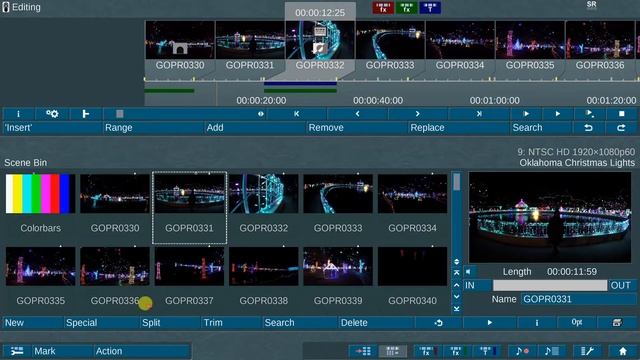Click the Replace button
This screenshot has width=640, height=360.
(459, 128)
